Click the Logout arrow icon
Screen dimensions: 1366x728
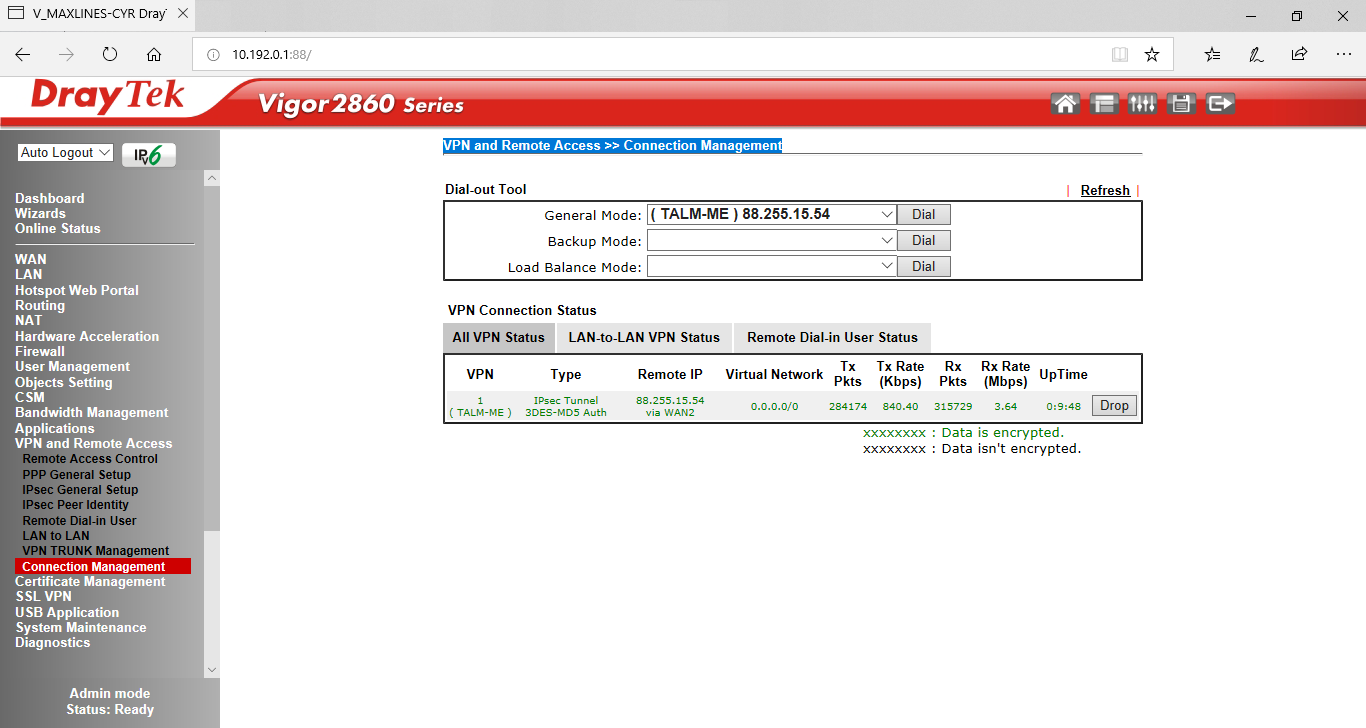pos(1220,103)
